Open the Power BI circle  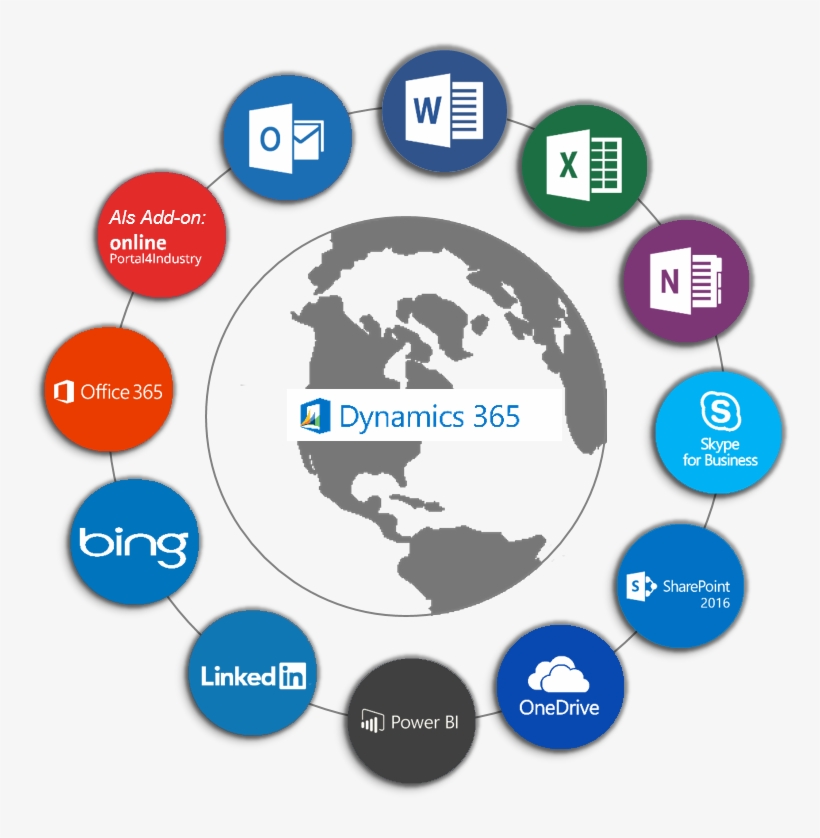click(410, 722)
